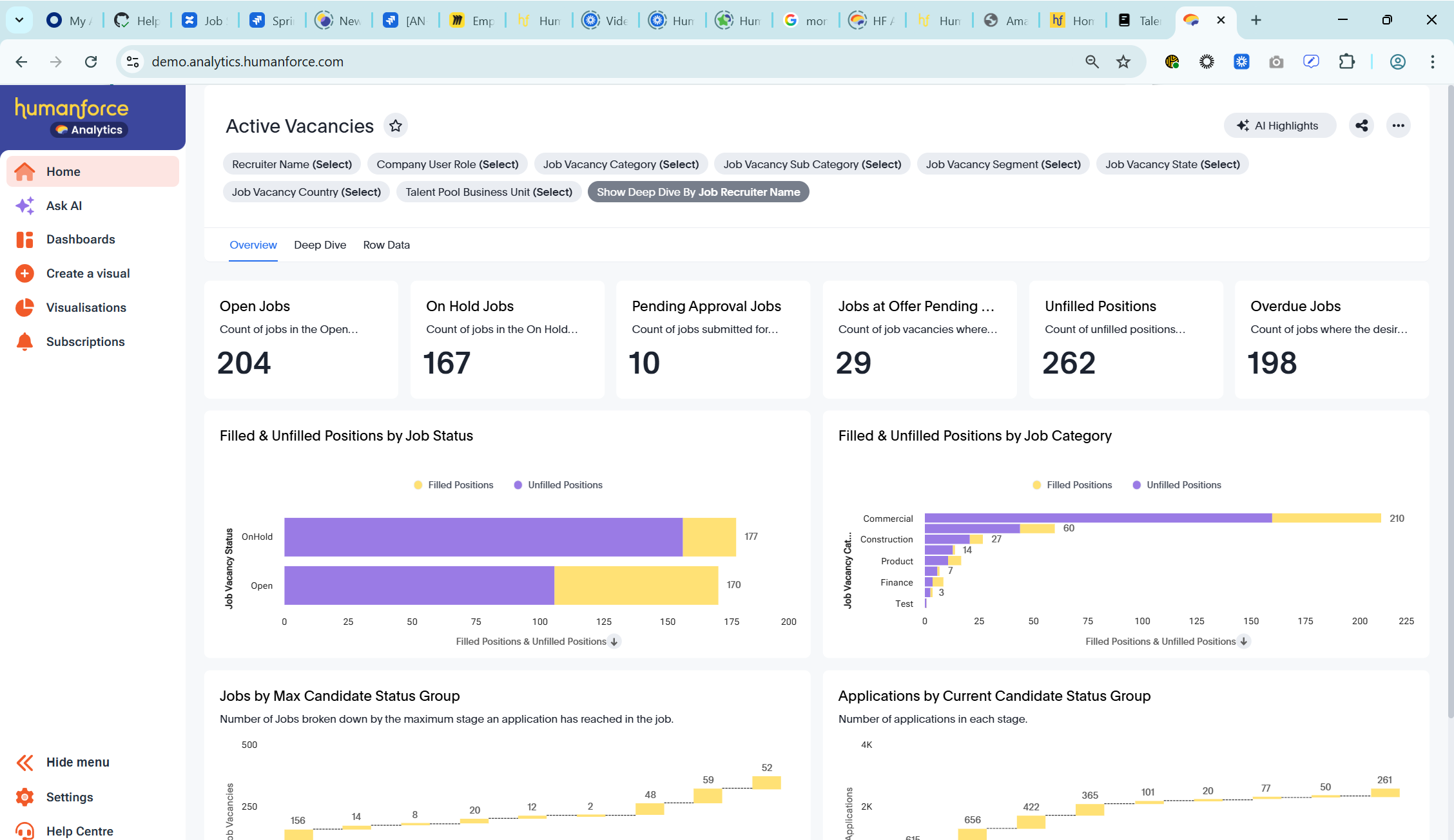Click the camera extension icon

(1276, 62)
